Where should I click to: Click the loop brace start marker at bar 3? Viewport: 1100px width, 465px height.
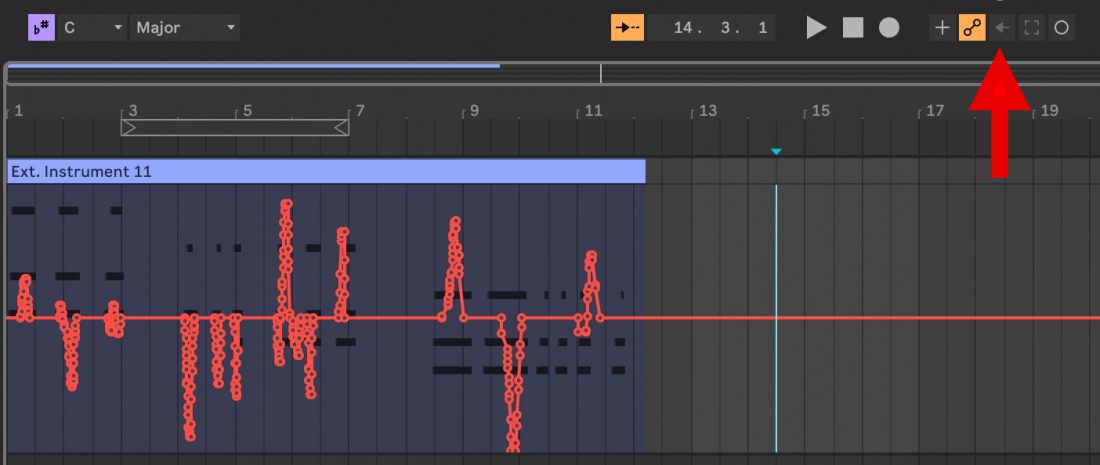128,127
